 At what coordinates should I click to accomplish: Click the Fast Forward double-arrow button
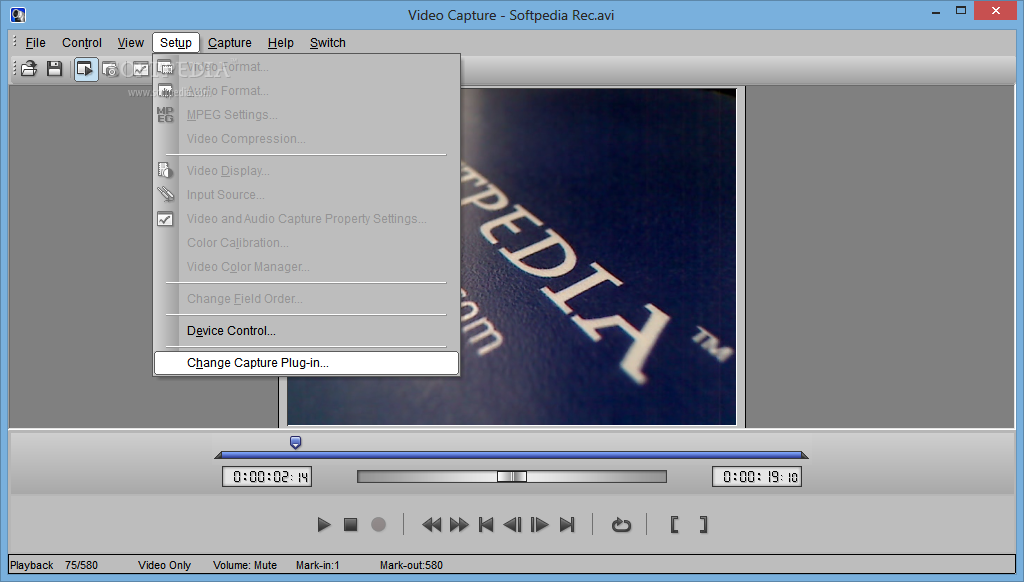pos(459,525)
